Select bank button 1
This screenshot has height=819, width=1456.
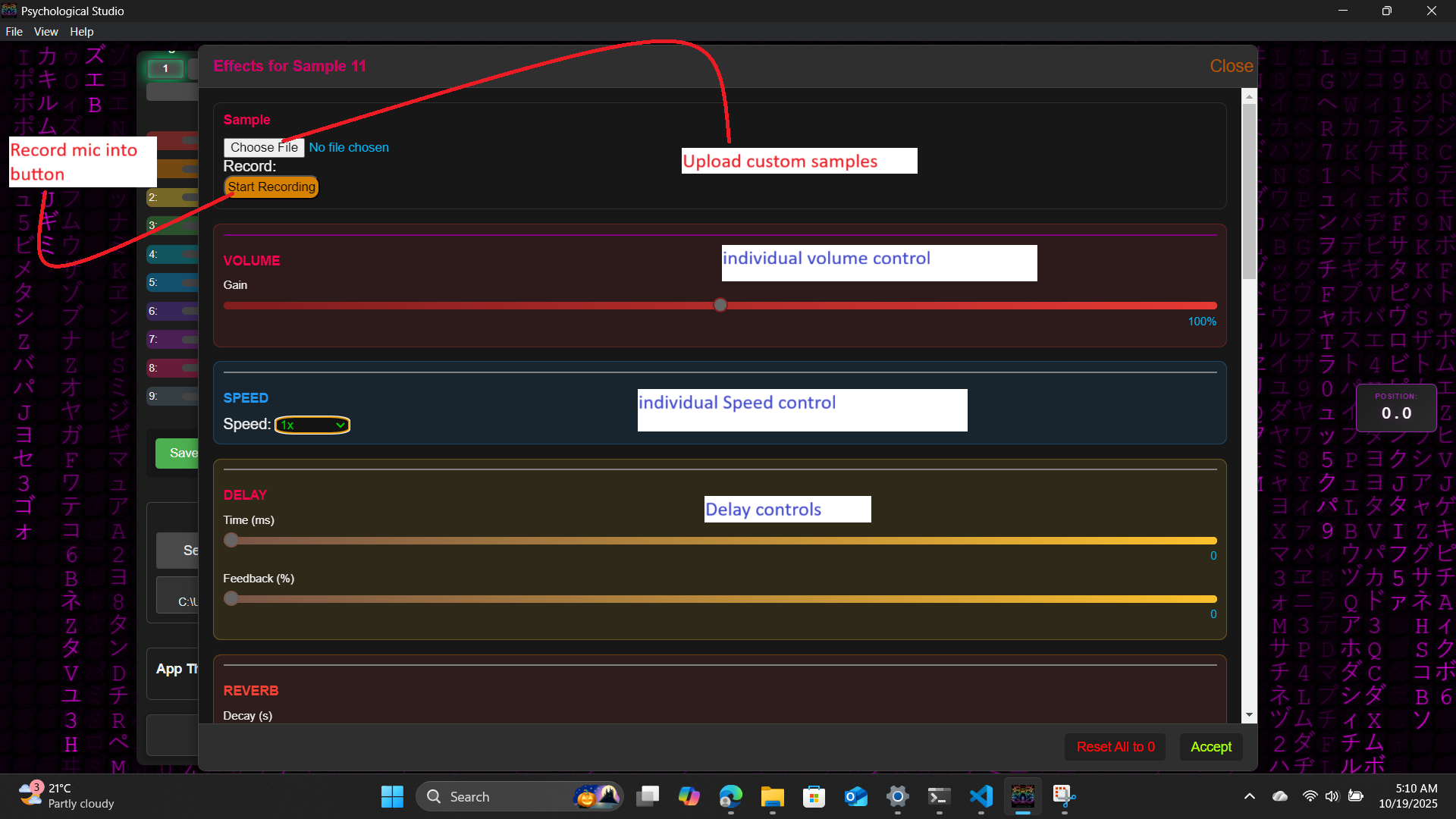point(165,68)
